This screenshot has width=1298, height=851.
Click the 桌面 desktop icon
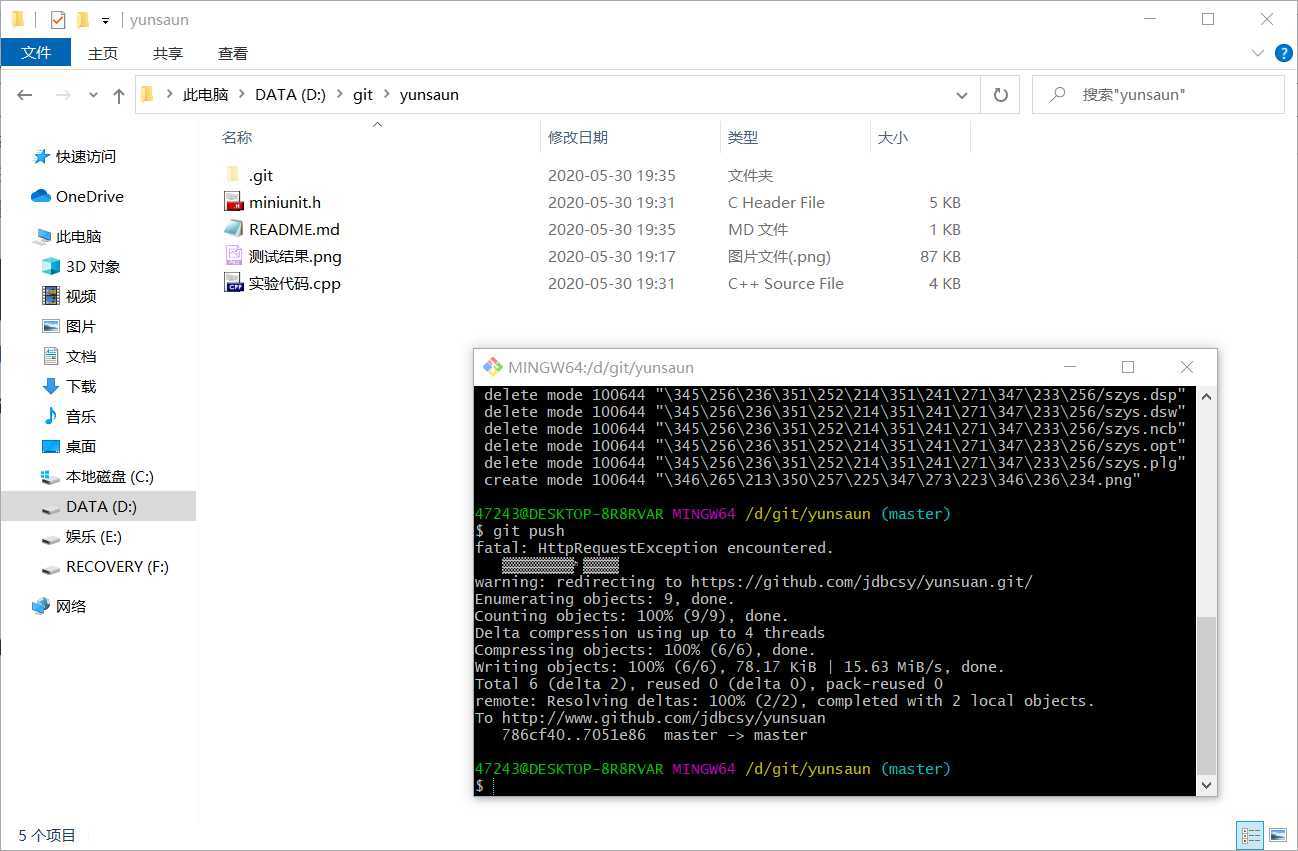(x=51, y=446)
